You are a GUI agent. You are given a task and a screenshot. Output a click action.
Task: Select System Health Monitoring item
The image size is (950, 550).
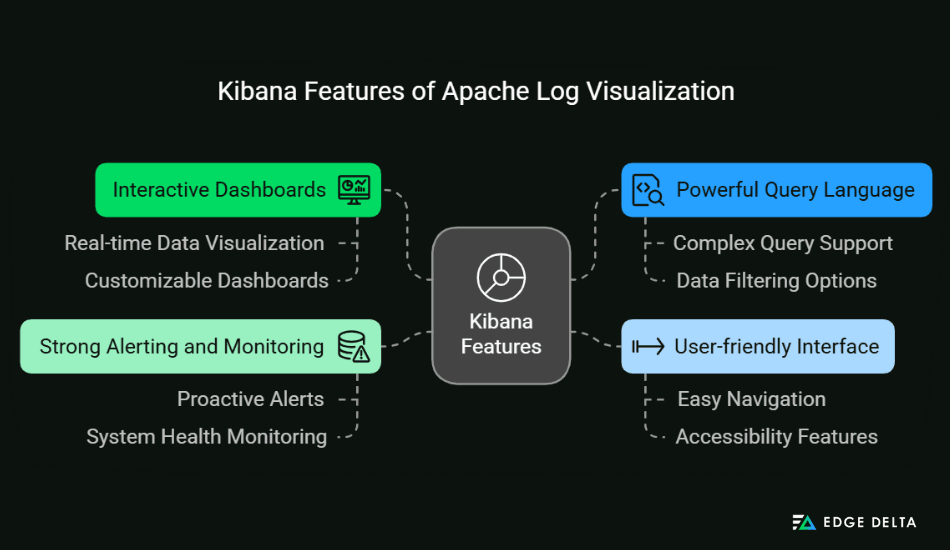point(206,437)
